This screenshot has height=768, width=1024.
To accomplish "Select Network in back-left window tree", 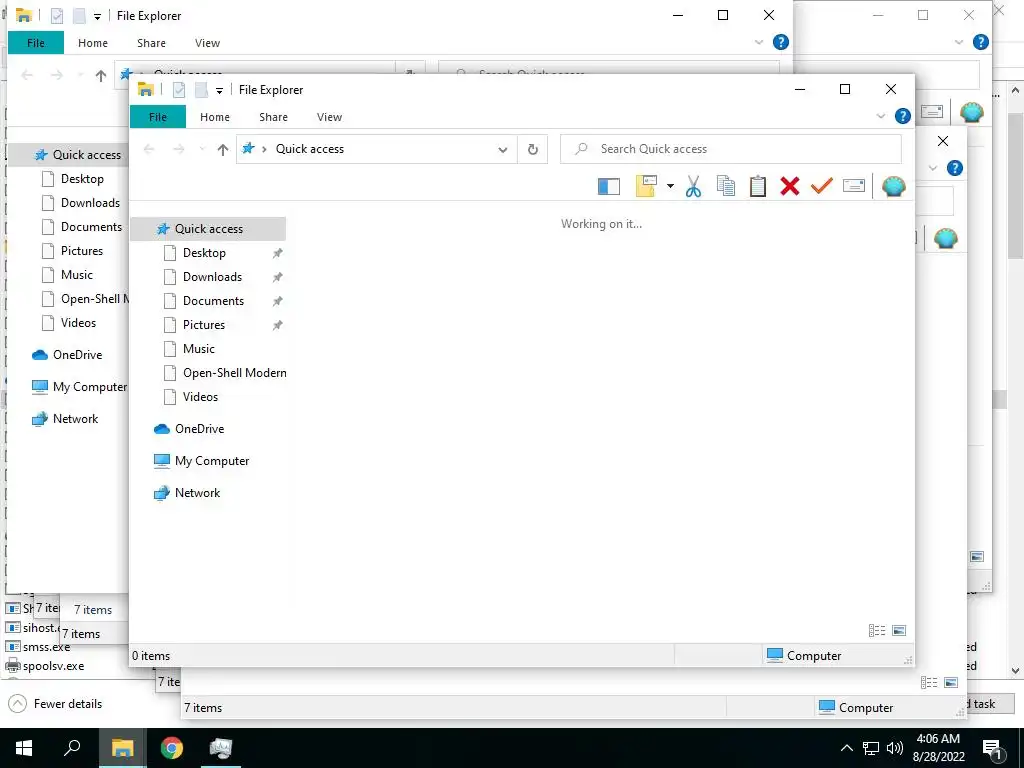I will [x=75, y=419].
